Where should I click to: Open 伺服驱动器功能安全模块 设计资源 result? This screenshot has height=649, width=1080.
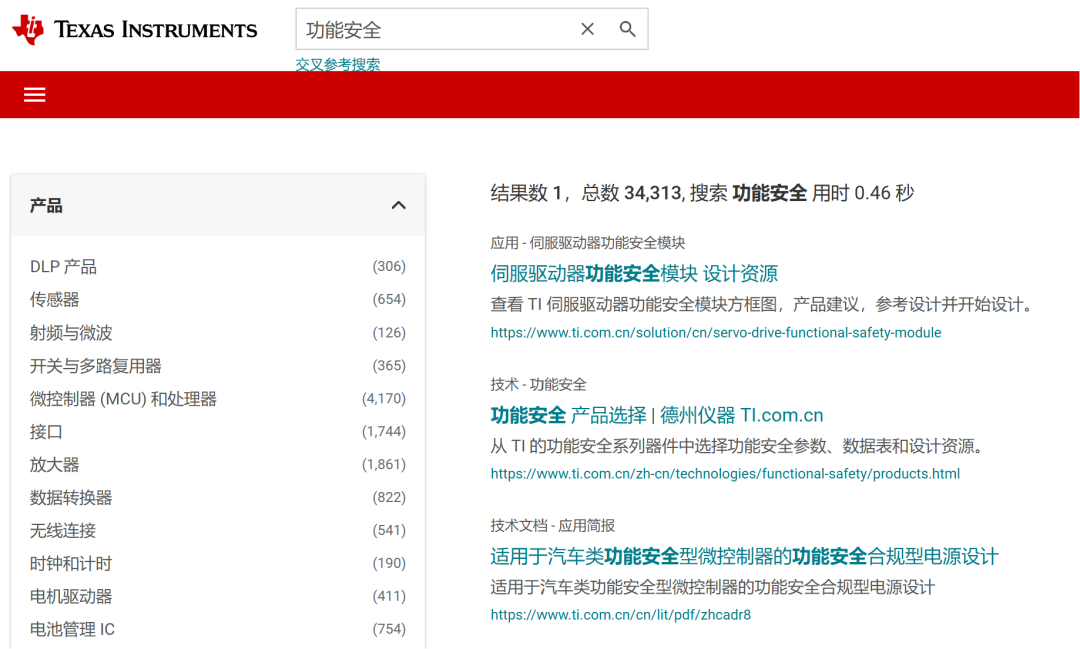point(634,274)
